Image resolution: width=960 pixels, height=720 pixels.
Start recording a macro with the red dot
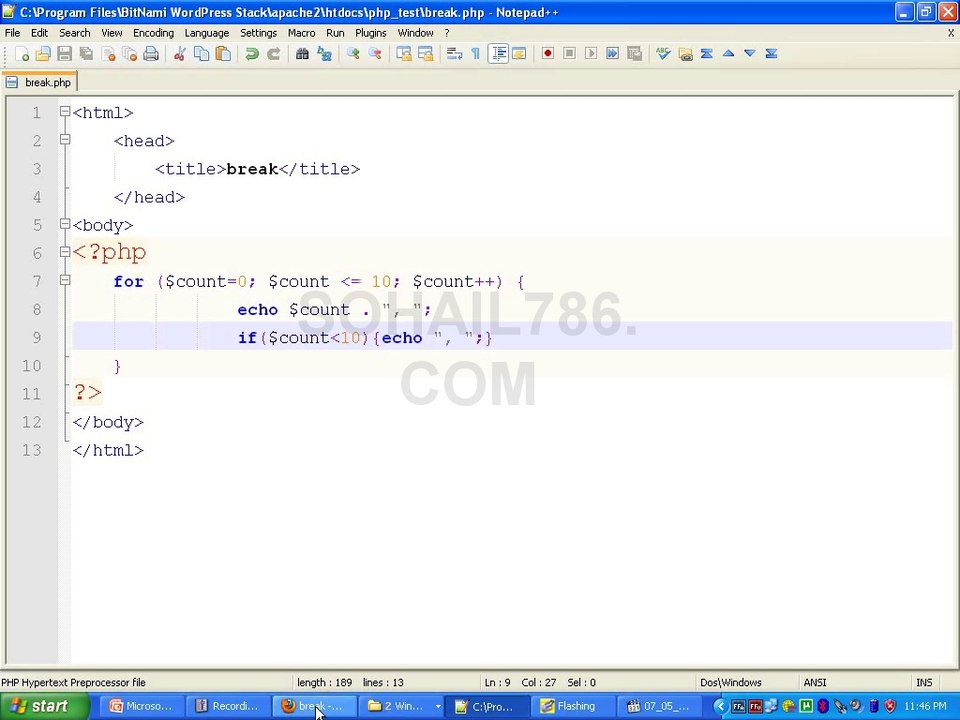click(x=548, y=54)
